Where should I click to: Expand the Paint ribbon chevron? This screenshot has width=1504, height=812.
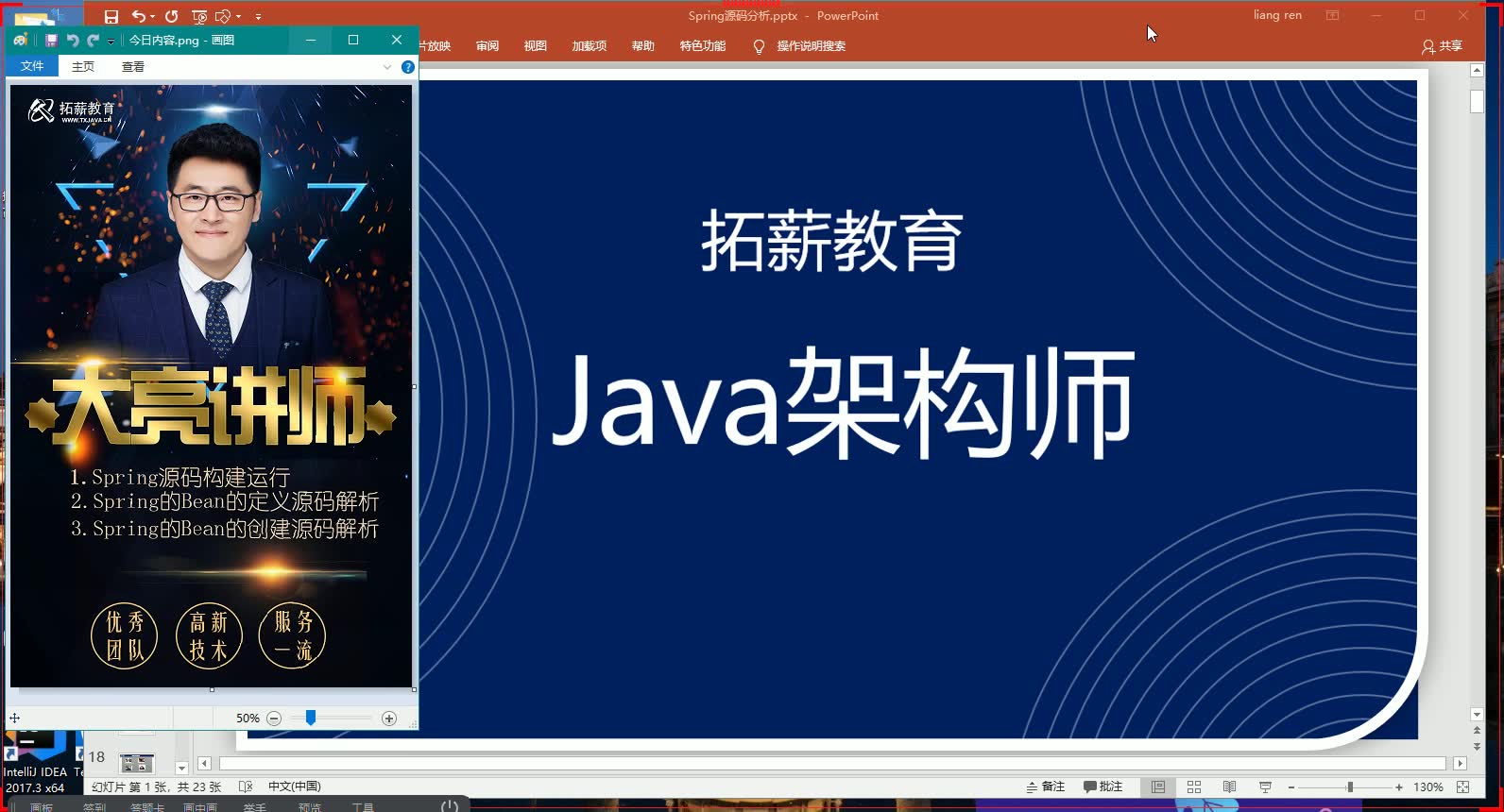point(387,67)
